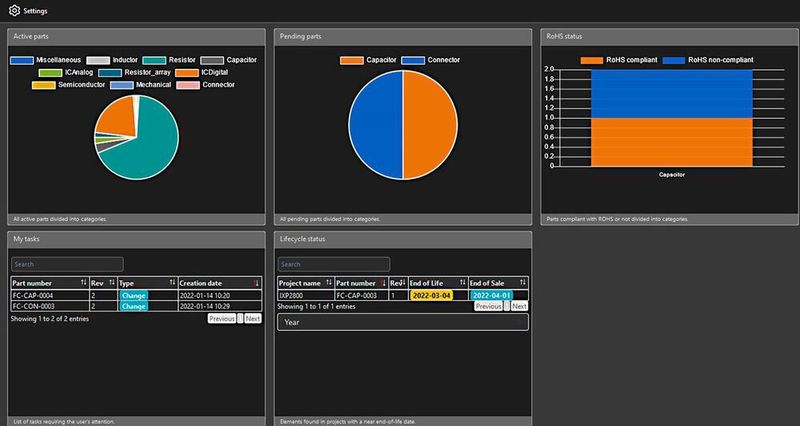Viewport: 800px width, 426px height.
Task: Select the IXP2800 project cell
Action: (306, 295)
